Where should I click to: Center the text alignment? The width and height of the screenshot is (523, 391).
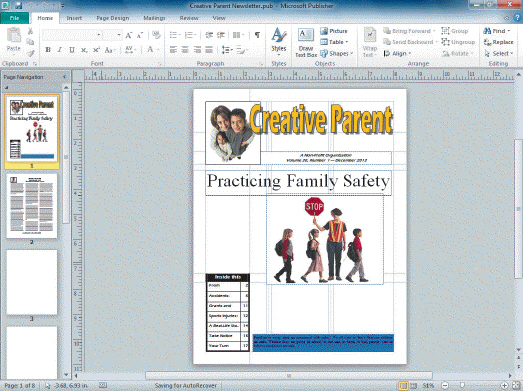[x=185, y=50]
